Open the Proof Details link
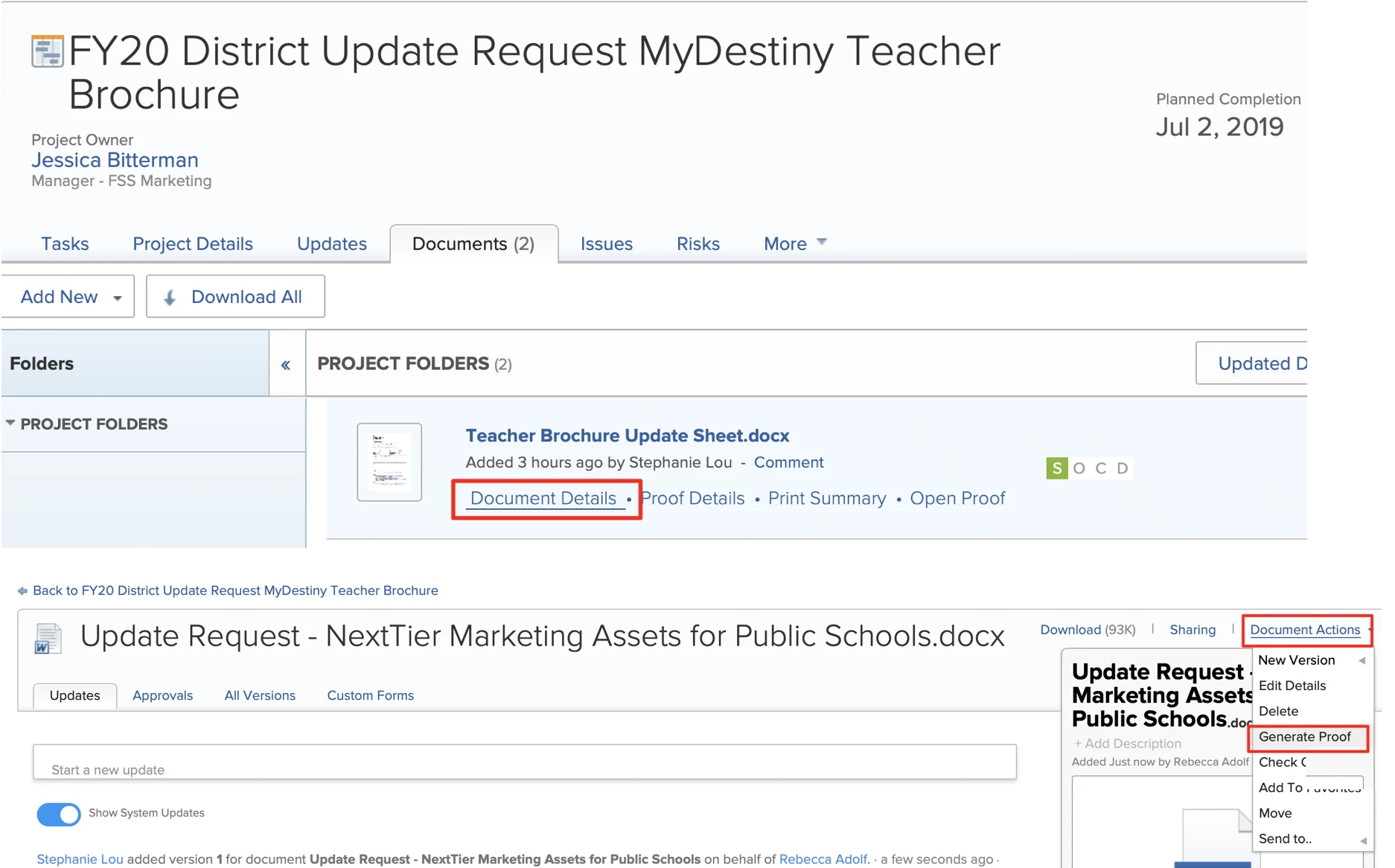Viewport: 1395px width, 868px height. [692, 498]
